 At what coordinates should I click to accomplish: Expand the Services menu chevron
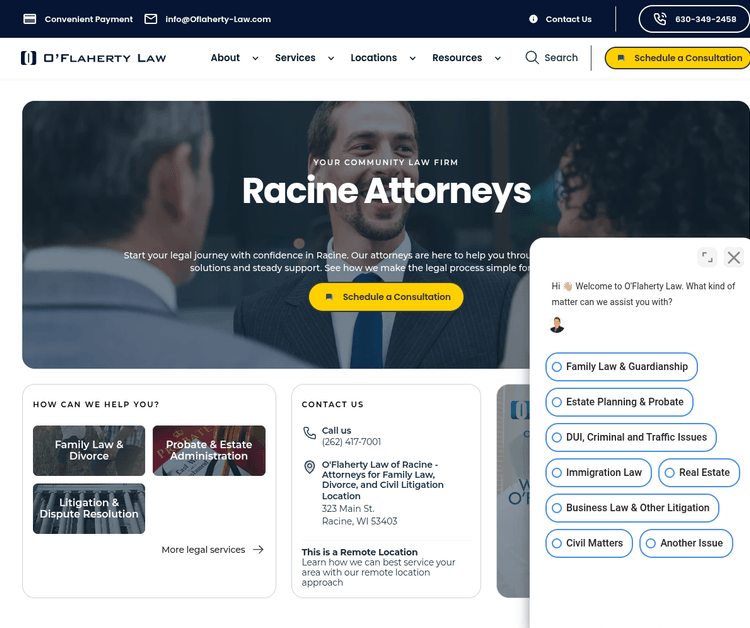coord(331,58)
